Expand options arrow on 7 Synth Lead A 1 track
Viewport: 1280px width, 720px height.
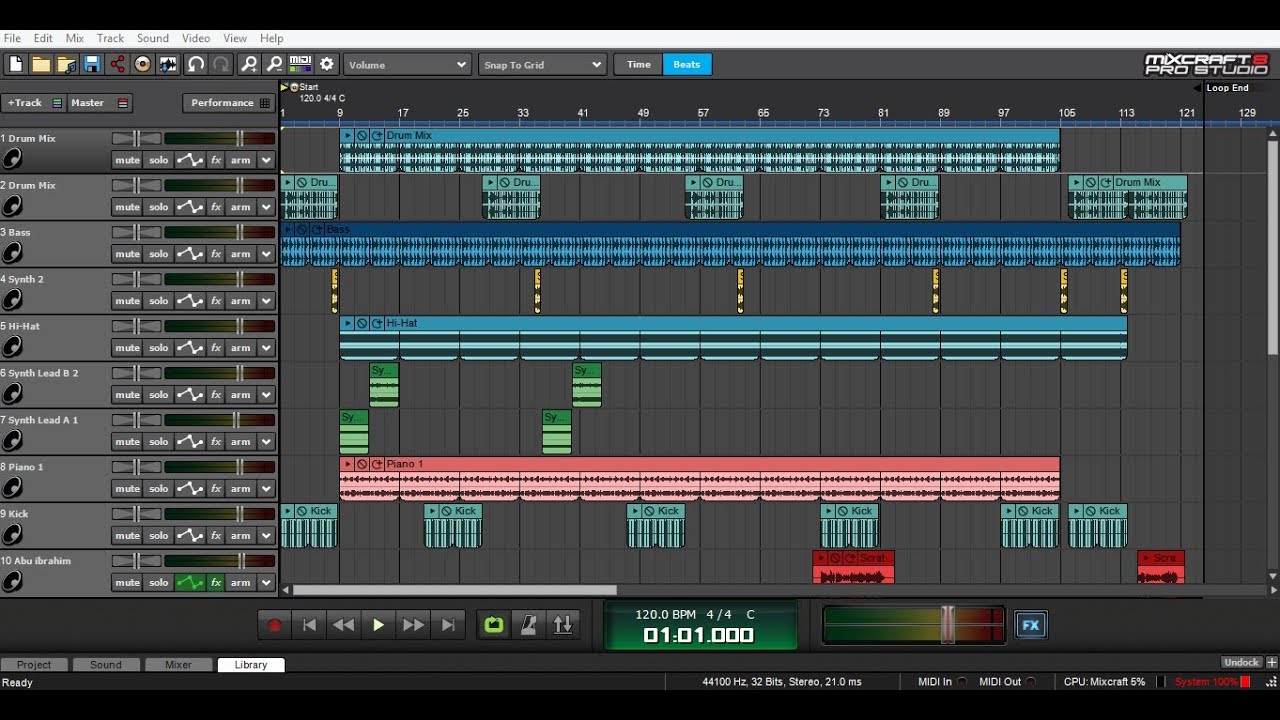(x=266, y=442)
